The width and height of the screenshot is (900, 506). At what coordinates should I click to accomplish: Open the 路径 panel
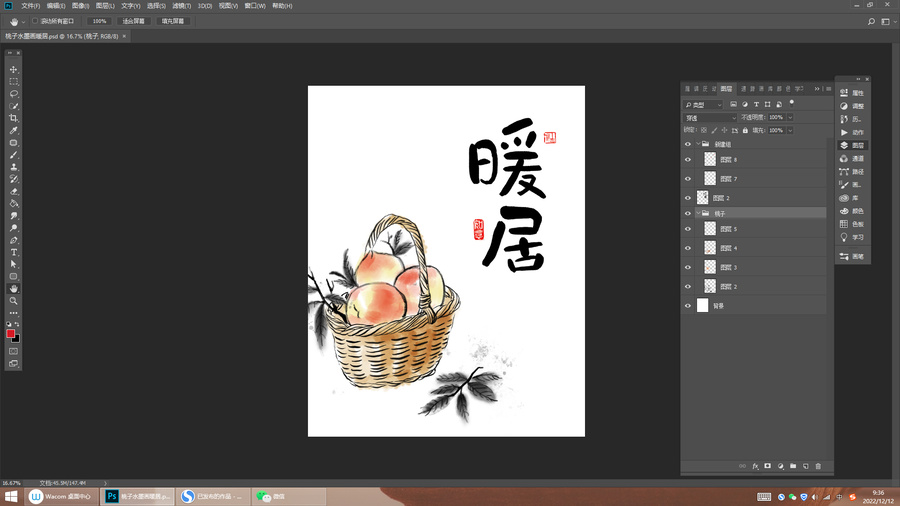pyautogui.click(x=852, y=172)
